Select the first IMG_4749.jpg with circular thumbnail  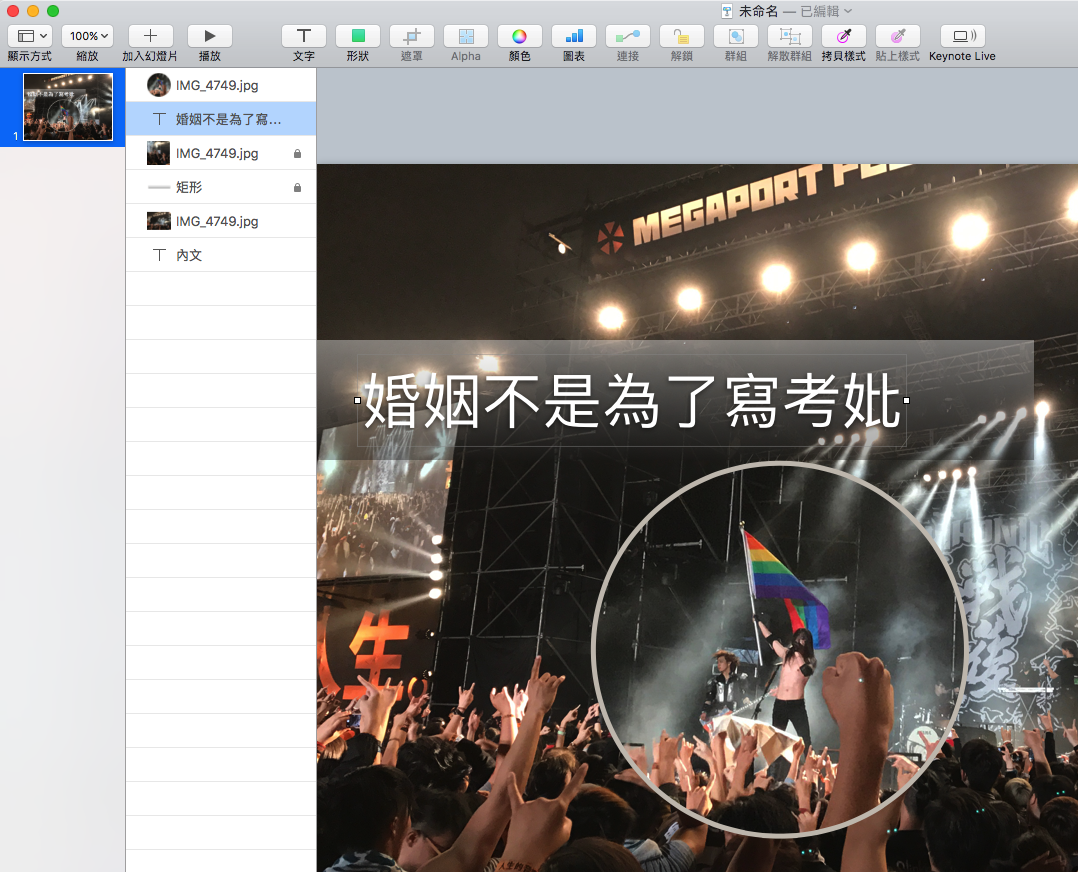pyautogui.click(x=216, y=85)
